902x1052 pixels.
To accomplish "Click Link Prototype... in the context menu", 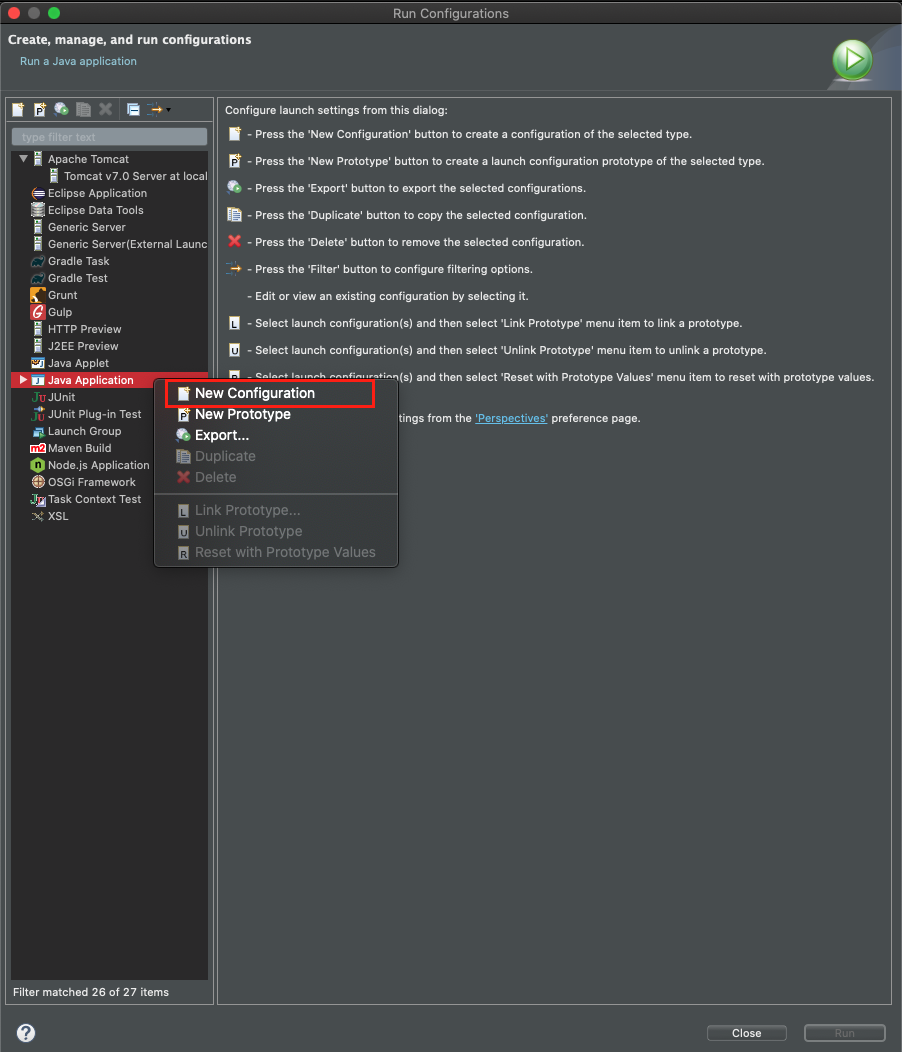I will (276, 511).
